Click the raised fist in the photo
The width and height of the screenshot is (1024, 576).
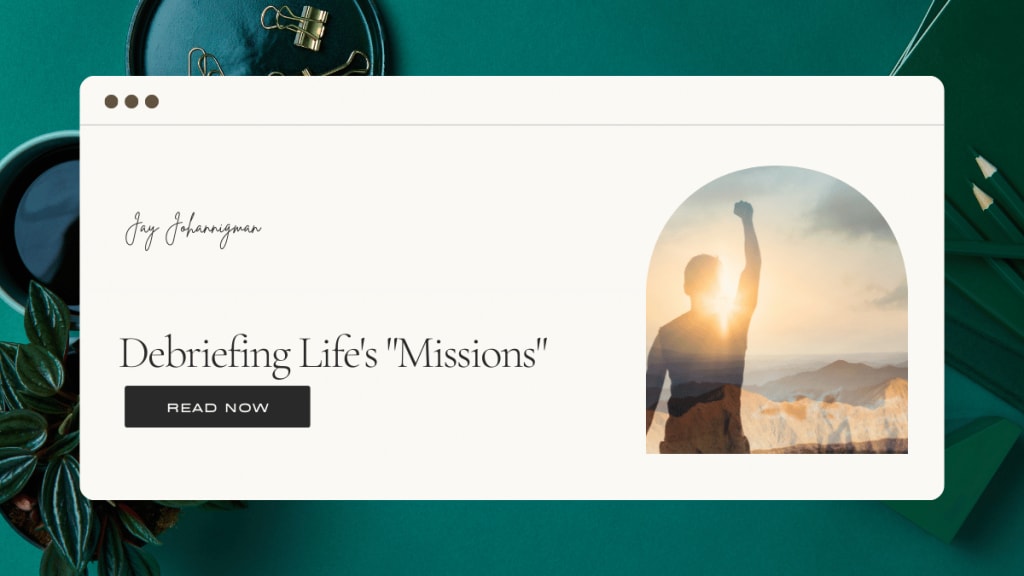point(743,210)
